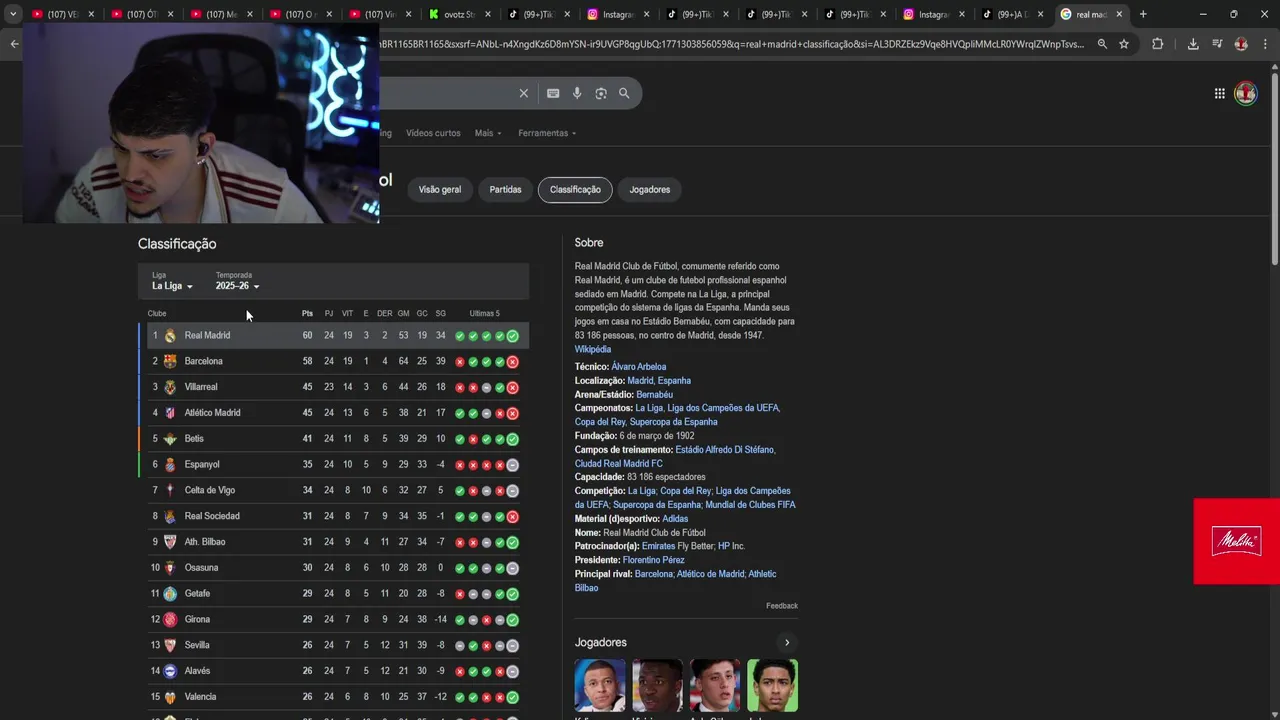Image resolution: width=1280 pixels, height=720 pixels.
Task: Open the Emirates sponsor link
Action: 658,546
